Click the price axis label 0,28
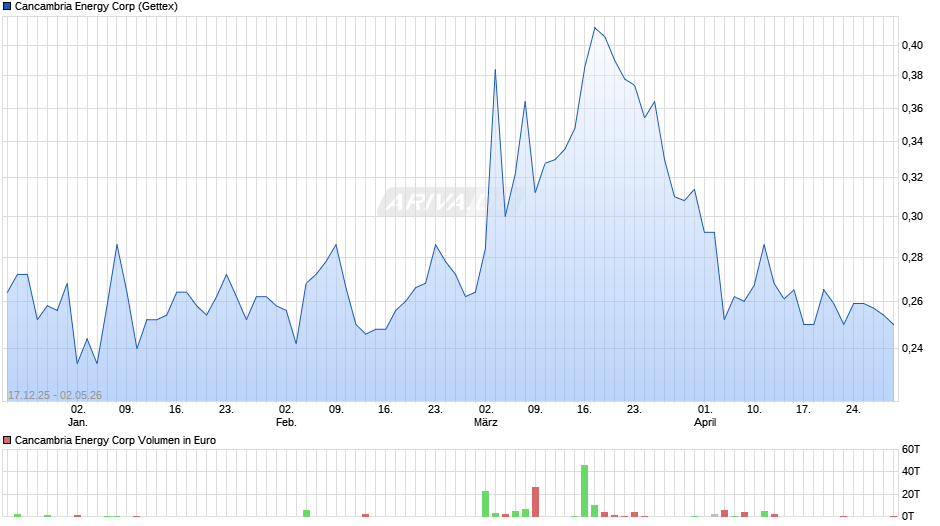Image resolution: width=940 pixels, height=526 pixels. [x=912, y=257]
